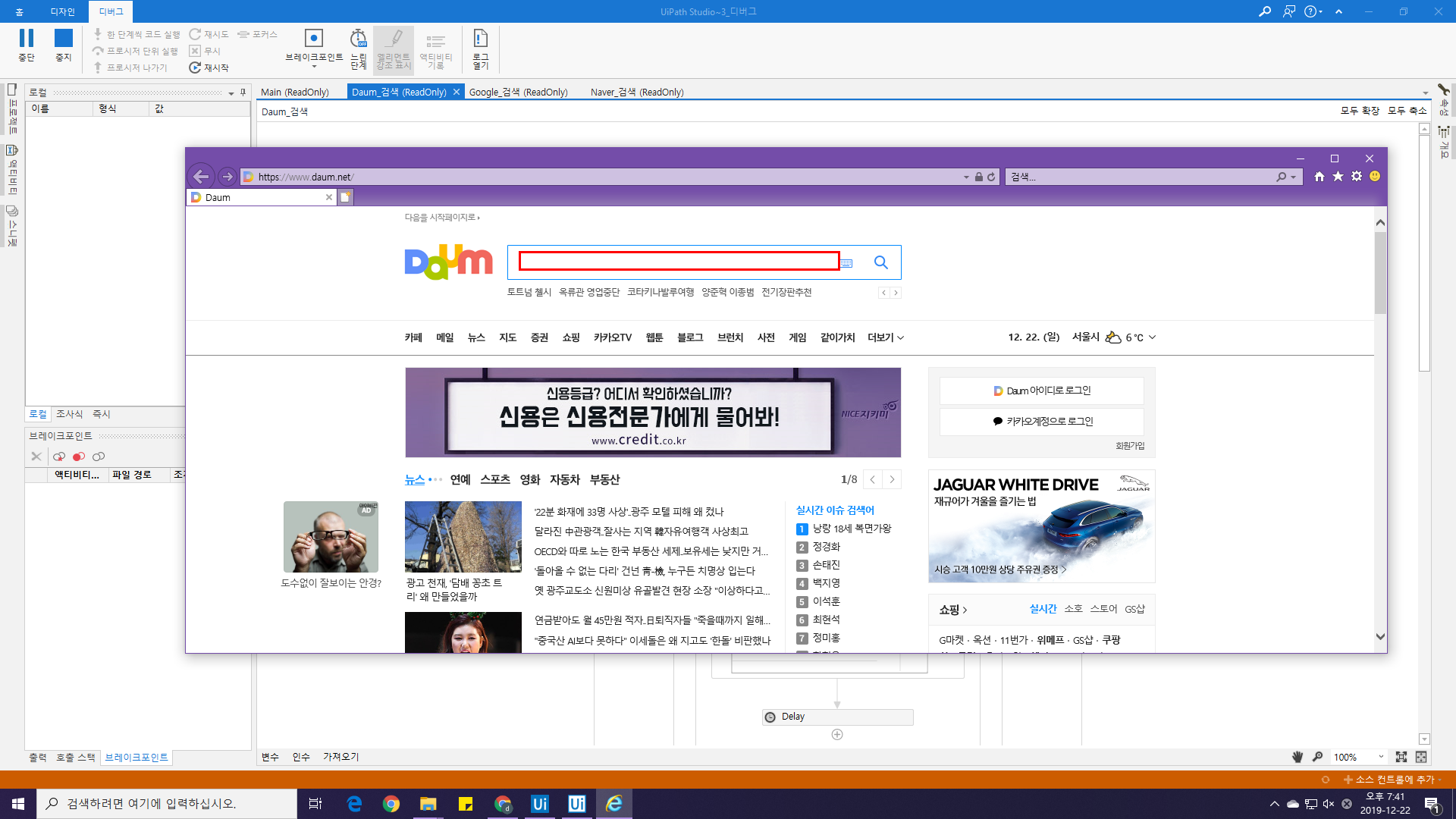Switch to Google_검색 tab
This screenshot has height=819, width=1456.
(518, 92)
